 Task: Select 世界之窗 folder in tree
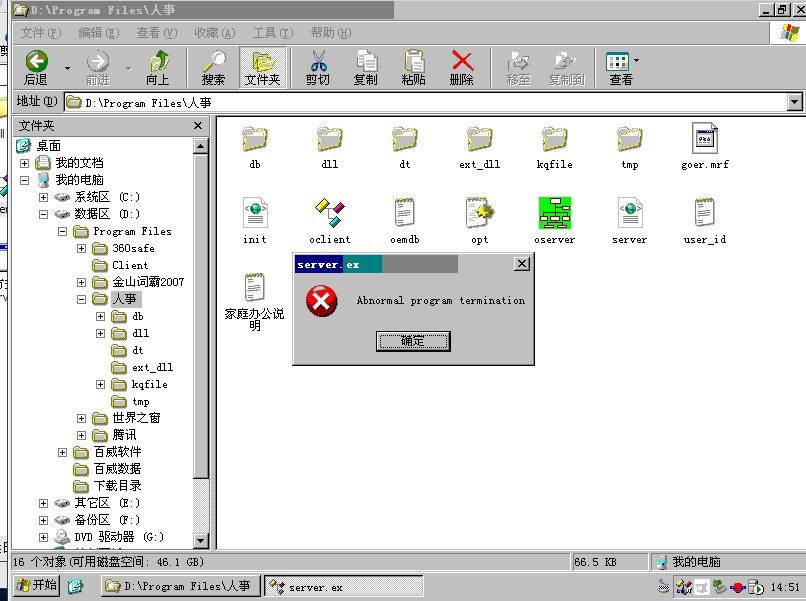click(136, 418)
